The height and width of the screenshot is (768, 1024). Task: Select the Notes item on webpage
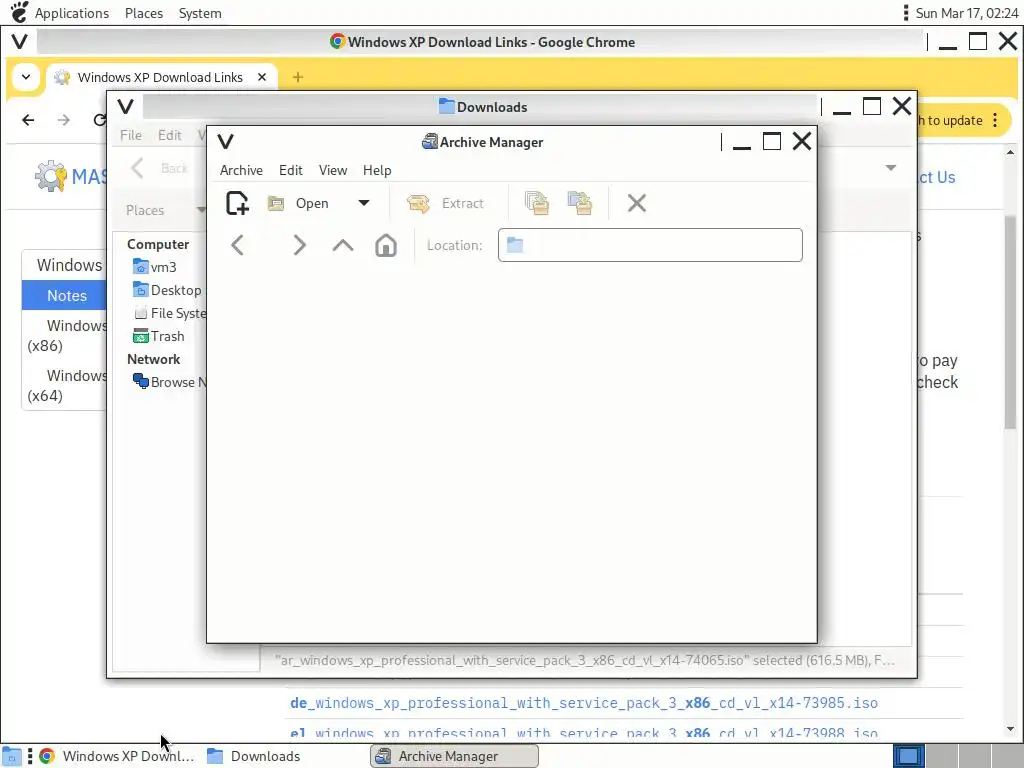pos(65,295)
